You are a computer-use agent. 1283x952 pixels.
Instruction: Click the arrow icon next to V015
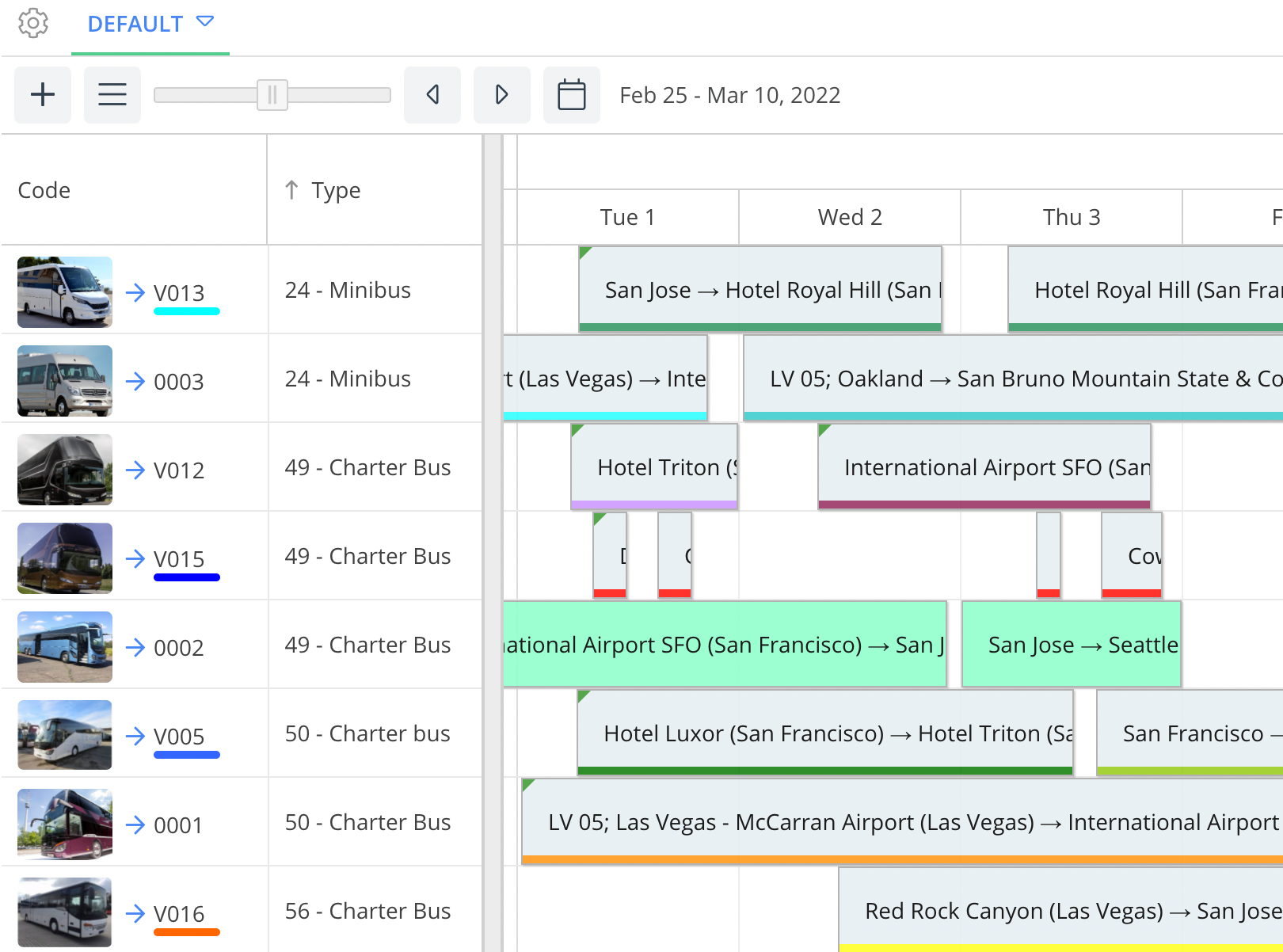(135, 558)
